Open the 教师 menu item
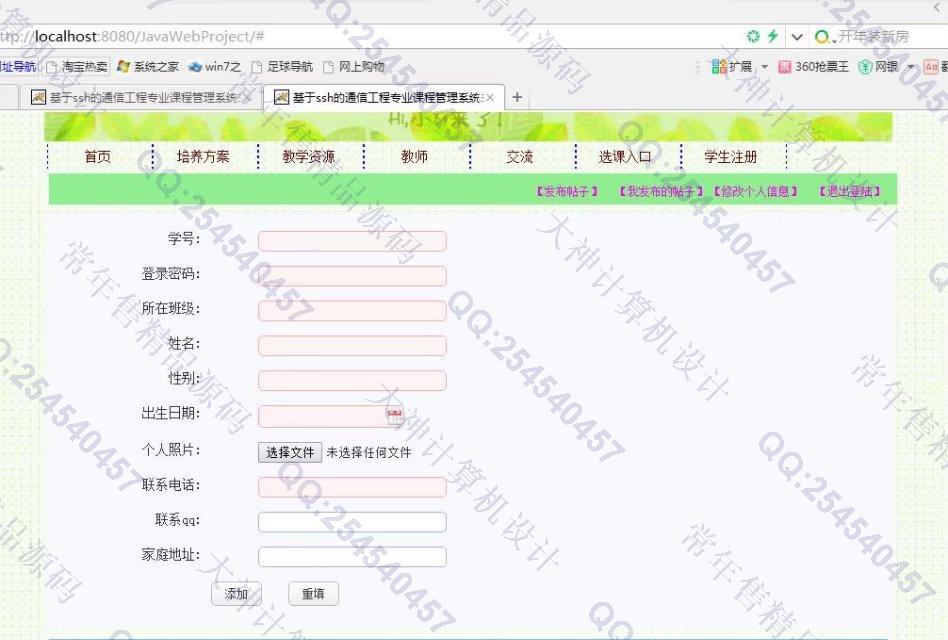The width and height of the screenshot is (948, 640). [414, 157]
